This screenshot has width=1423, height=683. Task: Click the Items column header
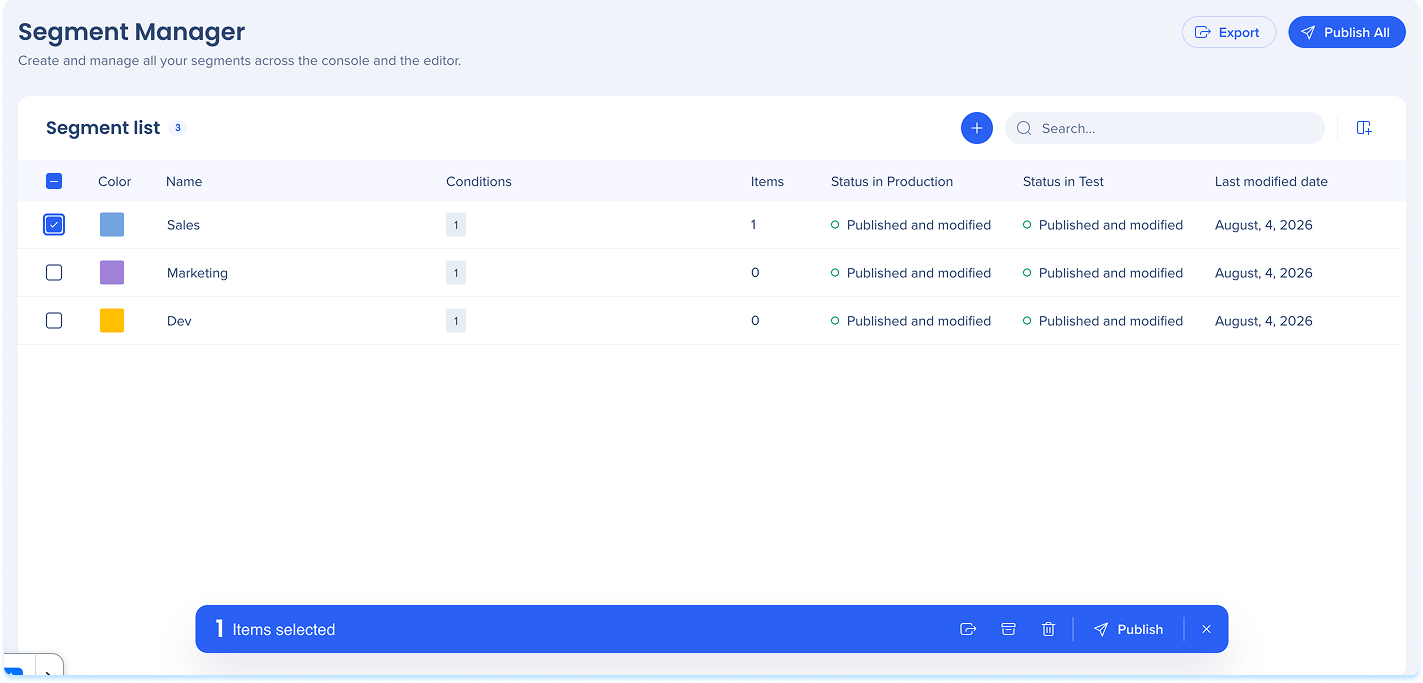tap(767, 181)
